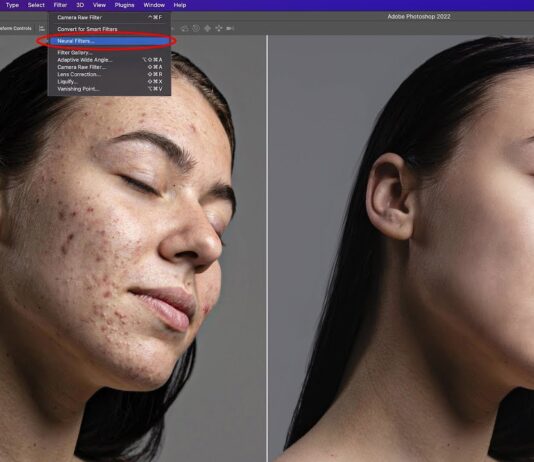This screenshot has height=462, width=534.
Task: Click the Adobe Photoshop 2022 title text
Action: click(419, 17)
